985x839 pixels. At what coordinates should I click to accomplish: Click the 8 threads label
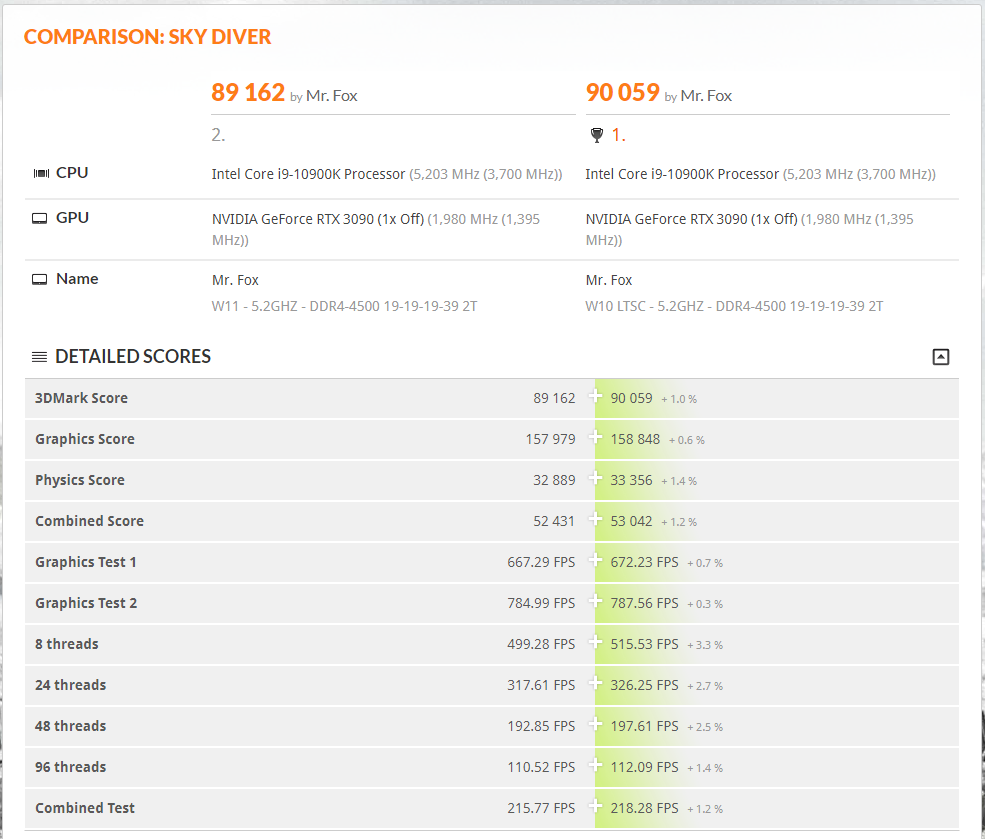click(67, 644)
